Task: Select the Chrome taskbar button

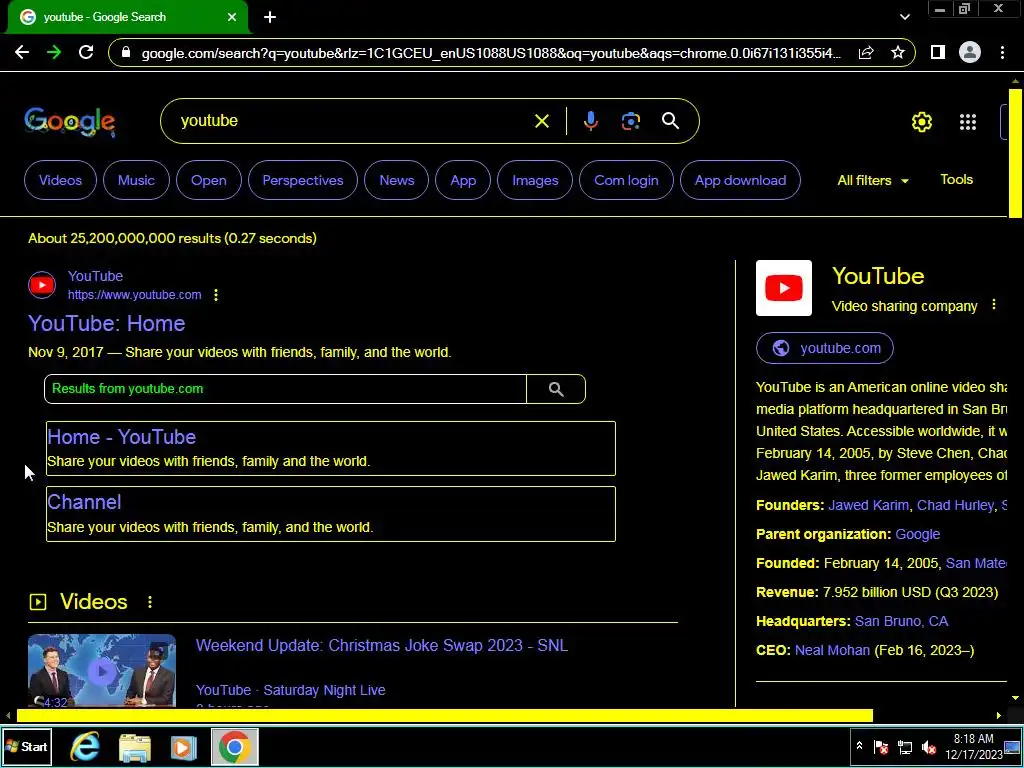Action: 234,746
